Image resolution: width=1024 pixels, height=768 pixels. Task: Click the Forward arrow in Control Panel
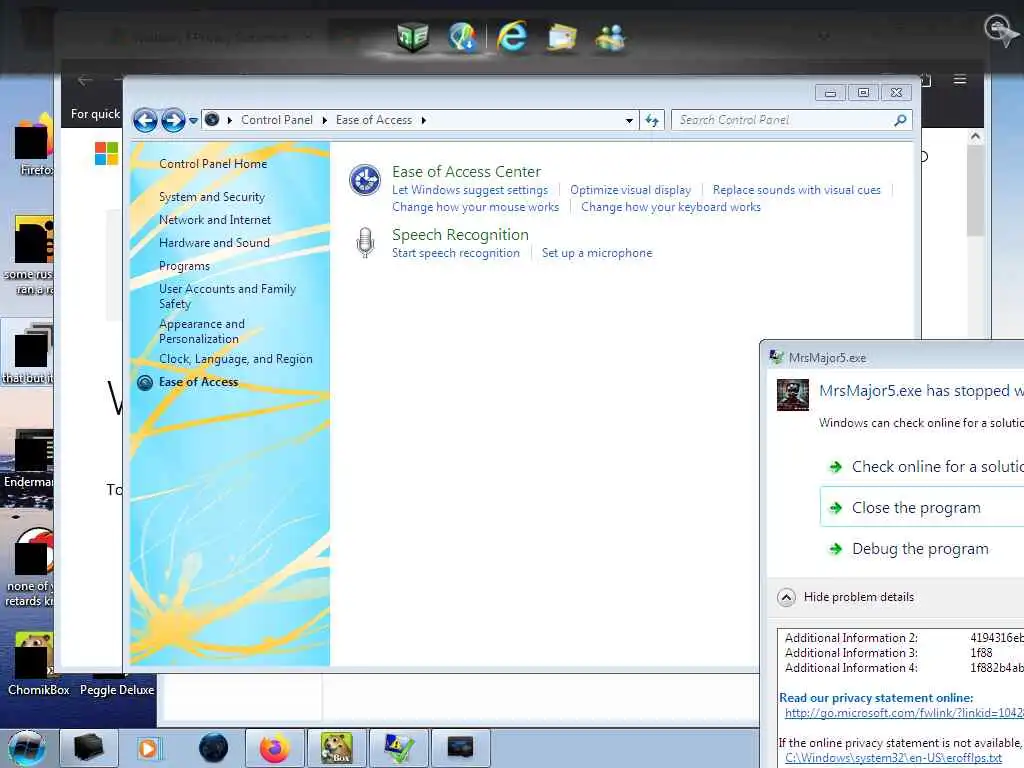[x=173, y=120]
